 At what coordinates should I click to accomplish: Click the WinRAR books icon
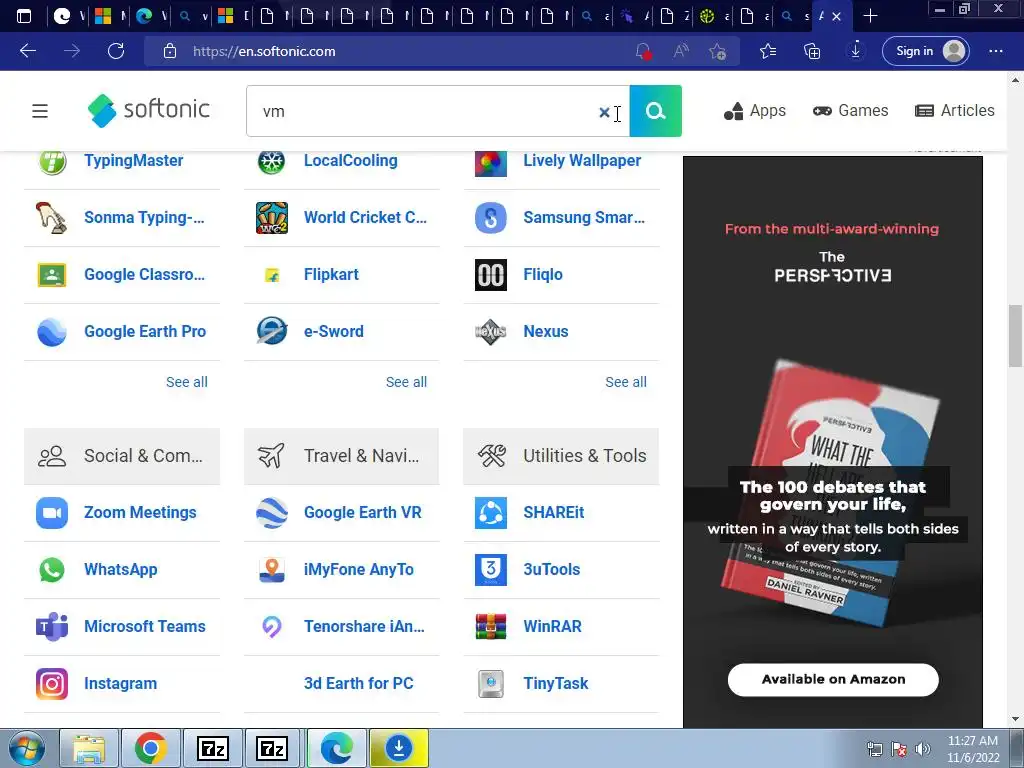point(491,627)
